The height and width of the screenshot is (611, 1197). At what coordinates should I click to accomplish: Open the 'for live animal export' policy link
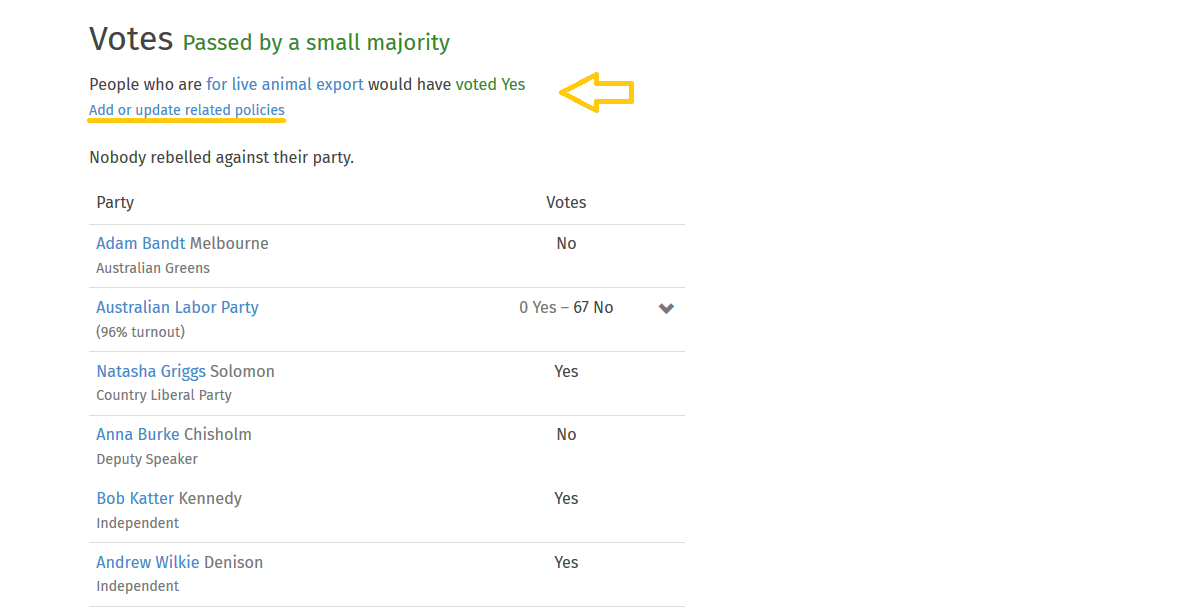(285, 84)
